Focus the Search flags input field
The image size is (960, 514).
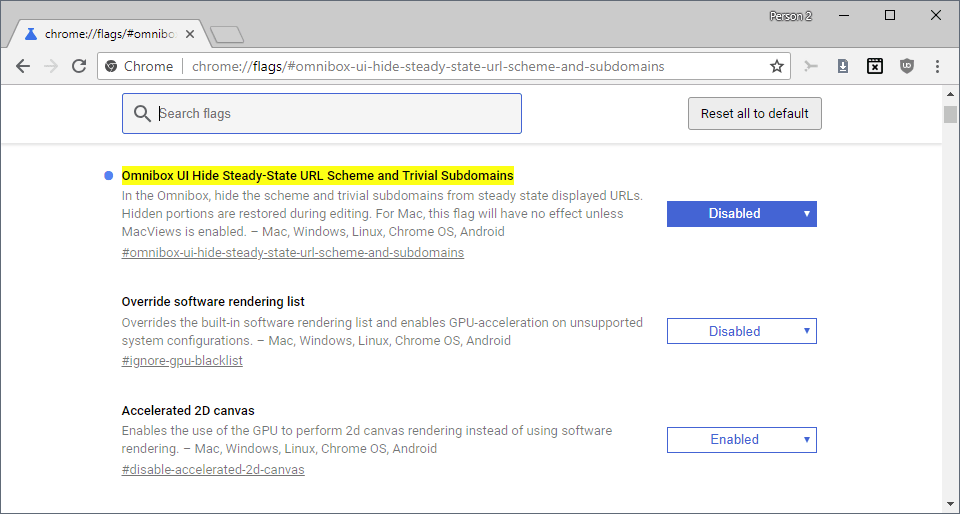pos(322,113)
